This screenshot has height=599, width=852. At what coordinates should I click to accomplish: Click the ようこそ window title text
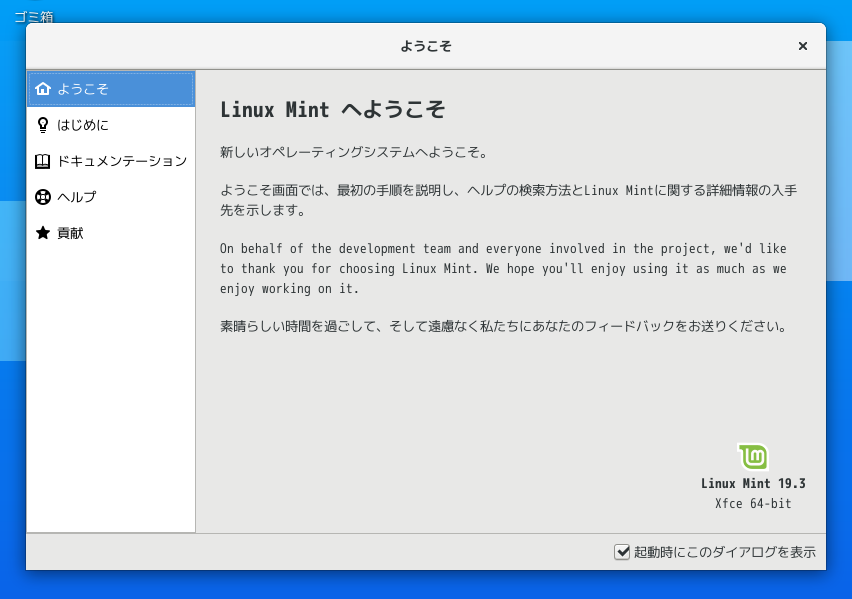426,46
